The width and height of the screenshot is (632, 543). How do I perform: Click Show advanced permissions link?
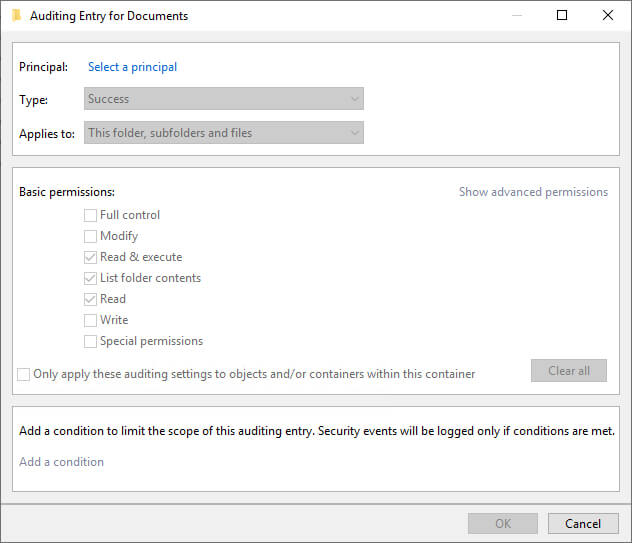pyautogui.click(x=533, y=192)
